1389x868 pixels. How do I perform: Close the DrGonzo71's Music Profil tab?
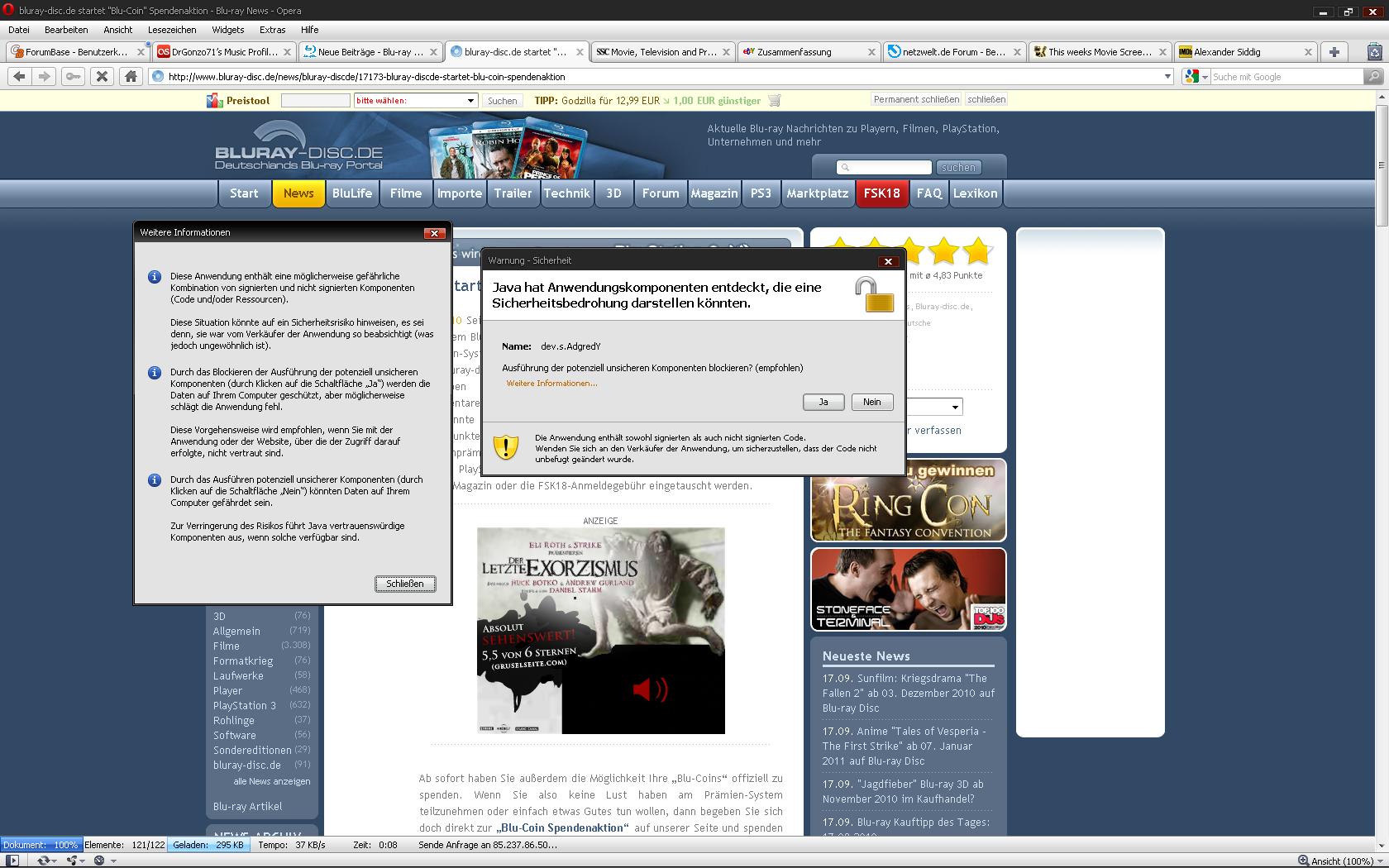point(287,51)
